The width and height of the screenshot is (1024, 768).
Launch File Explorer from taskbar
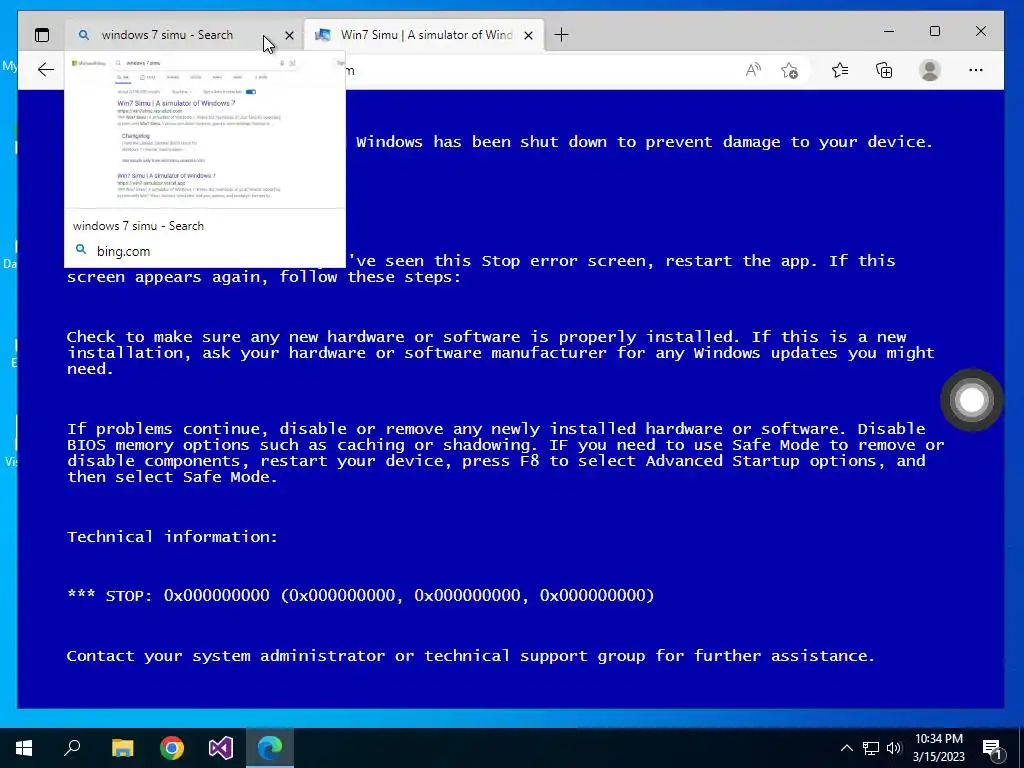[x=122, y=748]
